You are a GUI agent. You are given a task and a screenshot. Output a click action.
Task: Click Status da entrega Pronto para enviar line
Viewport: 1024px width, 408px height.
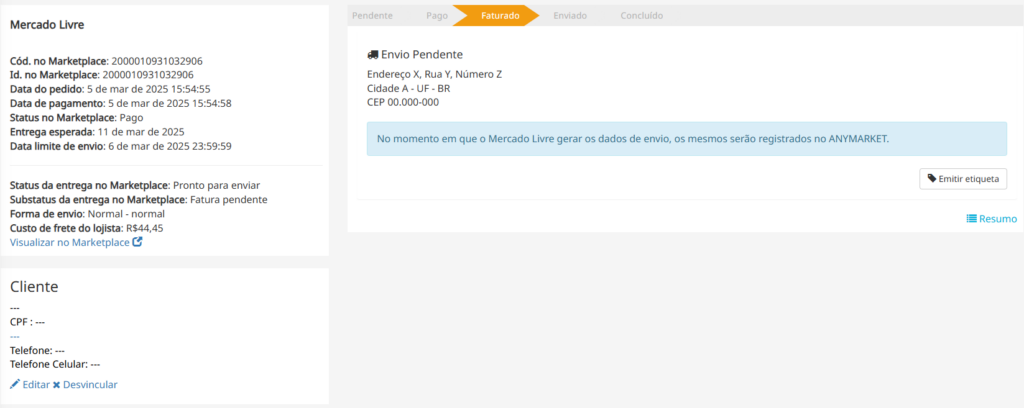click(135, 185)
